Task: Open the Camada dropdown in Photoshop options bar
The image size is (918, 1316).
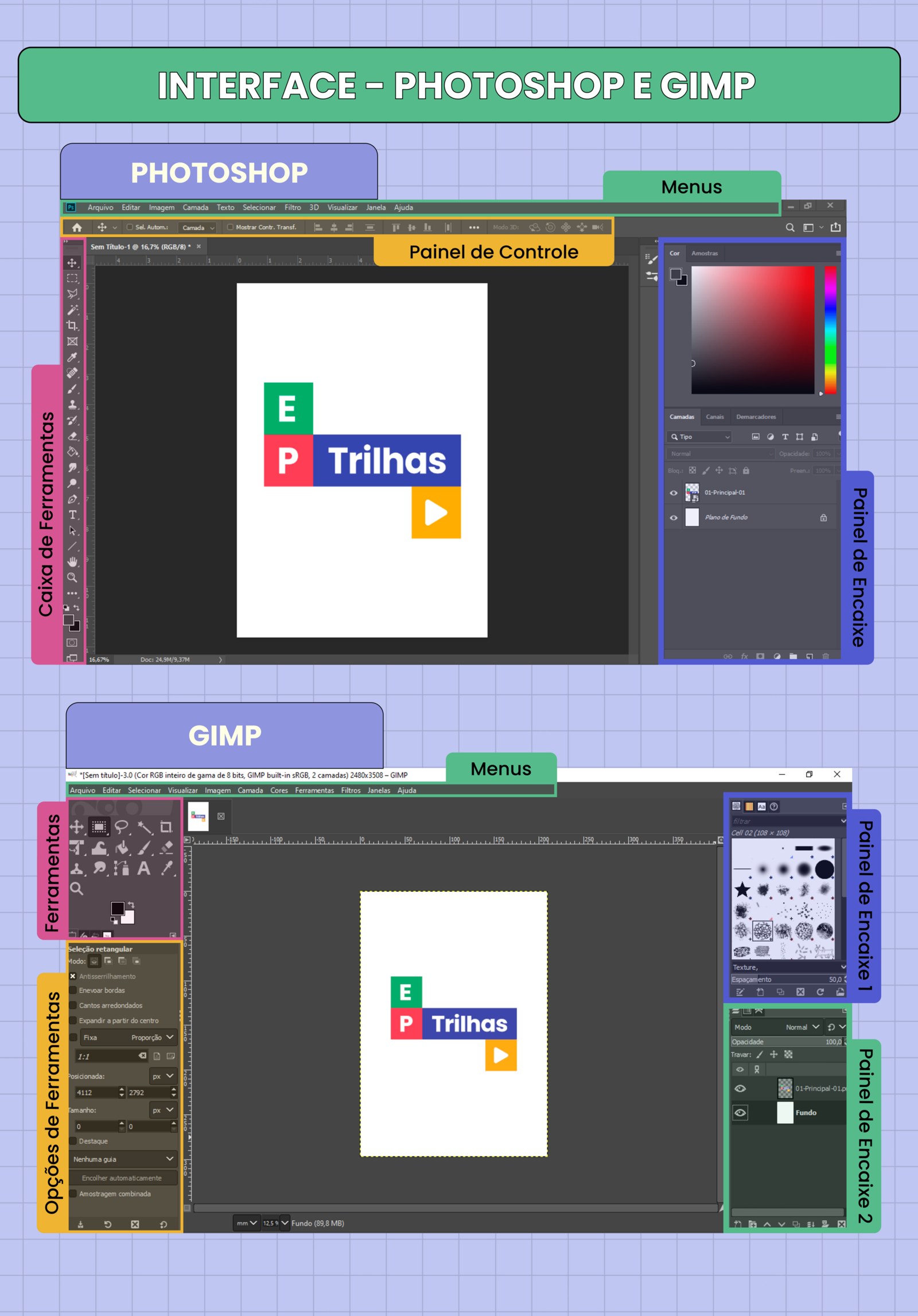Action: click(197, 228)
